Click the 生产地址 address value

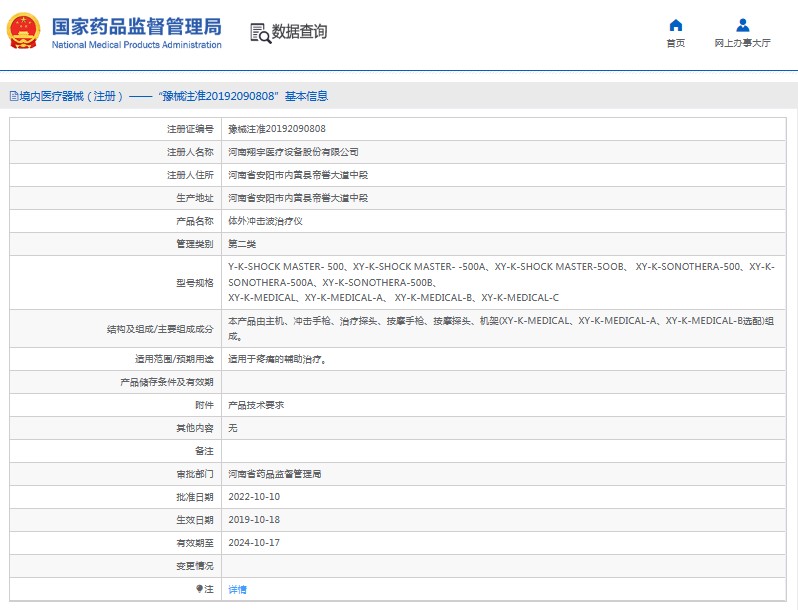pos(298,198)
